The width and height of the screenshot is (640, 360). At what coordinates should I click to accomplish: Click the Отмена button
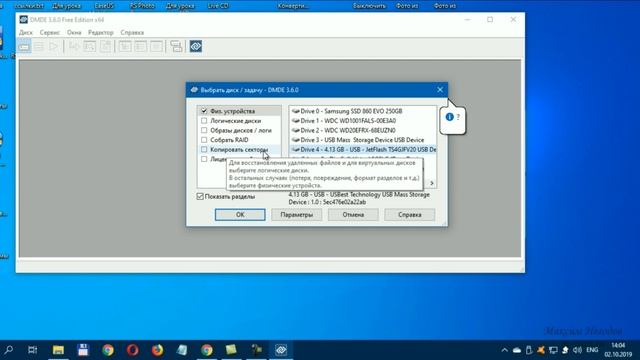pos(353,215)
